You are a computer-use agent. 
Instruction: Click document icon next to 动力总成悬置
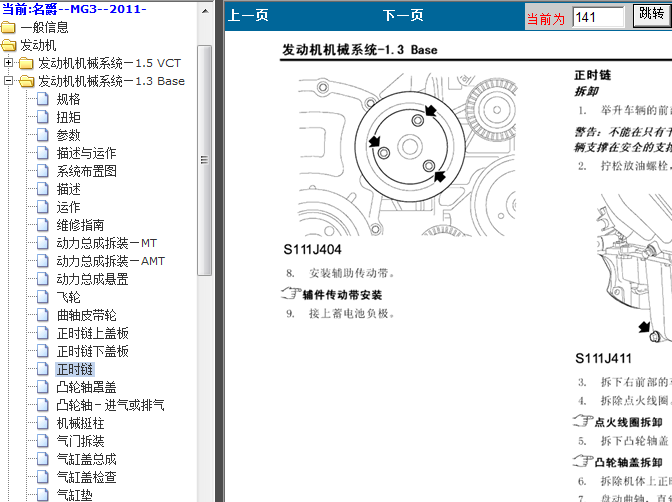42,279
